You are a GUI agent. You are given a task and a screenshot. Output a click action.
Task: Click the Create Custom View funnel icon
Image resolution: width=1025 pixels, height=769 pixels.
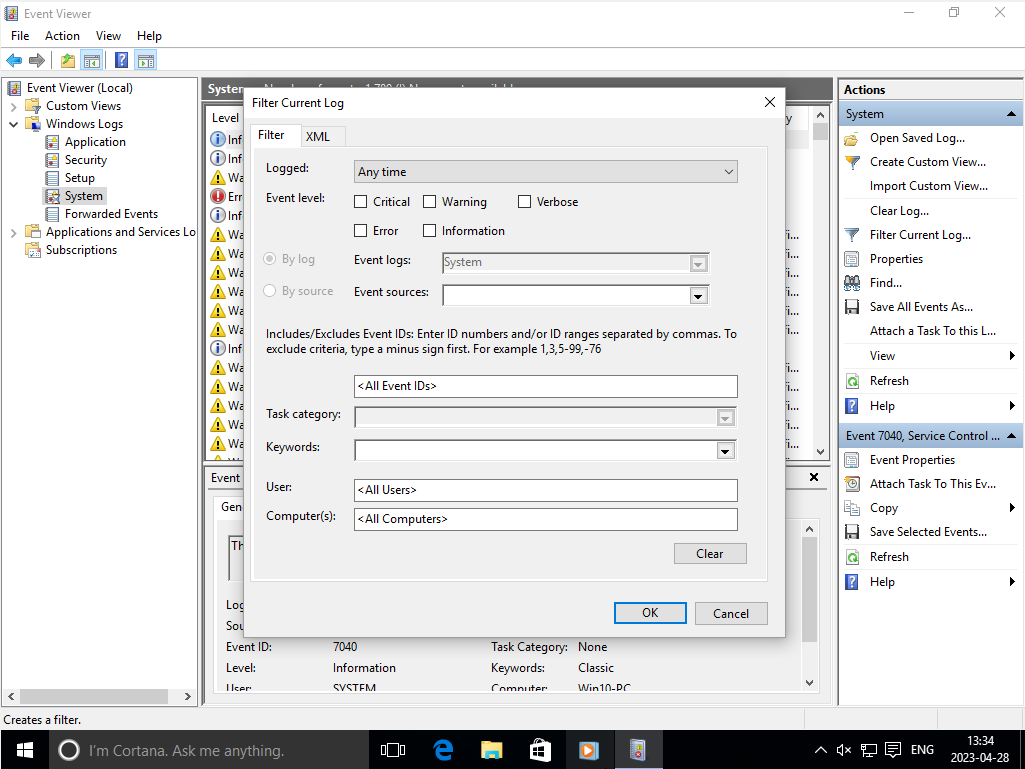pos(852,162)
